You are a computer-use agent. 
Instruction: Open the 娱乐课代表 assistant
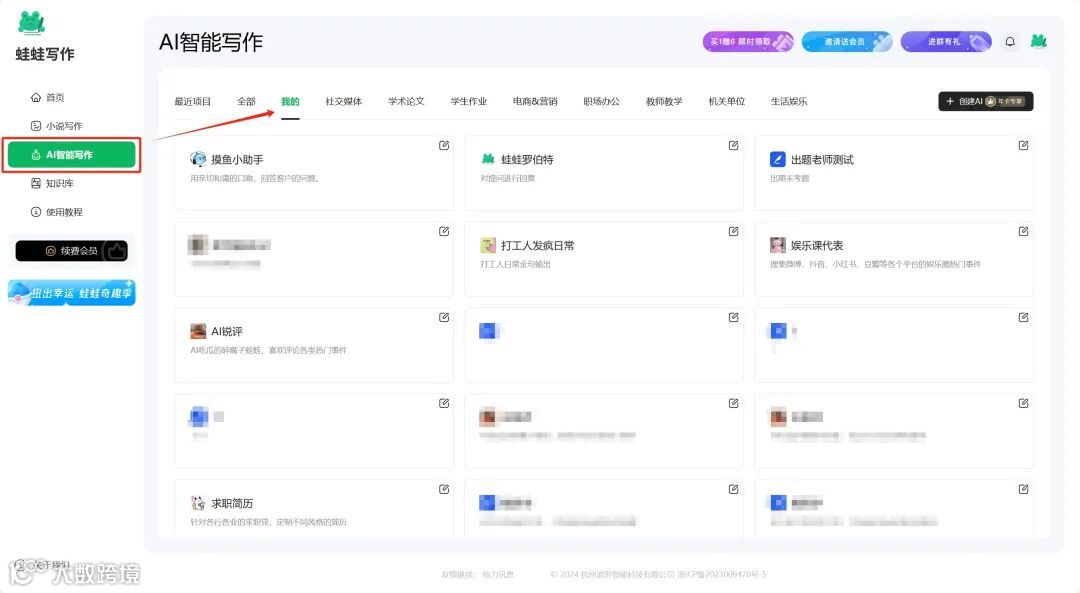pyautogui.click(x=893, y=259)
